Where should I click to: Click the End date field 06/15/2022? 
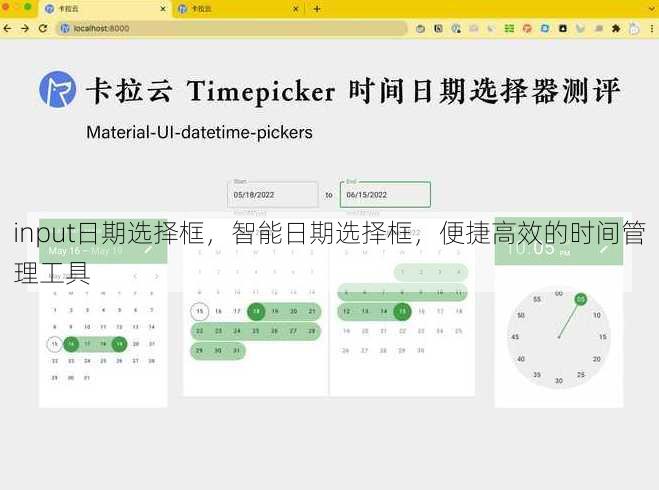[385, 195]
